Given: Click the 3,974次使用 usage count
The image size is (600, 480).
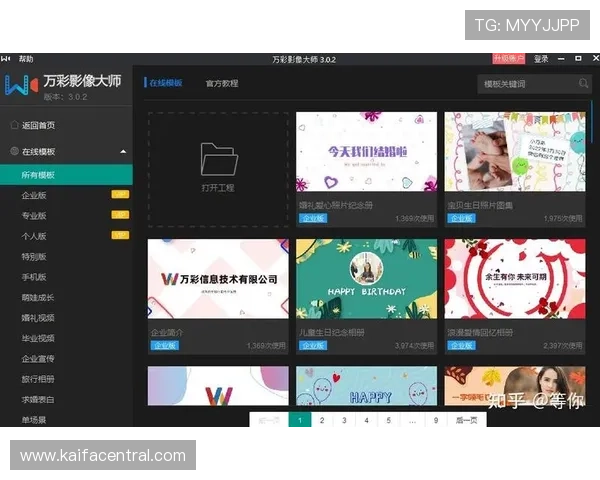Looking at the screenshot, I should 414,345.
